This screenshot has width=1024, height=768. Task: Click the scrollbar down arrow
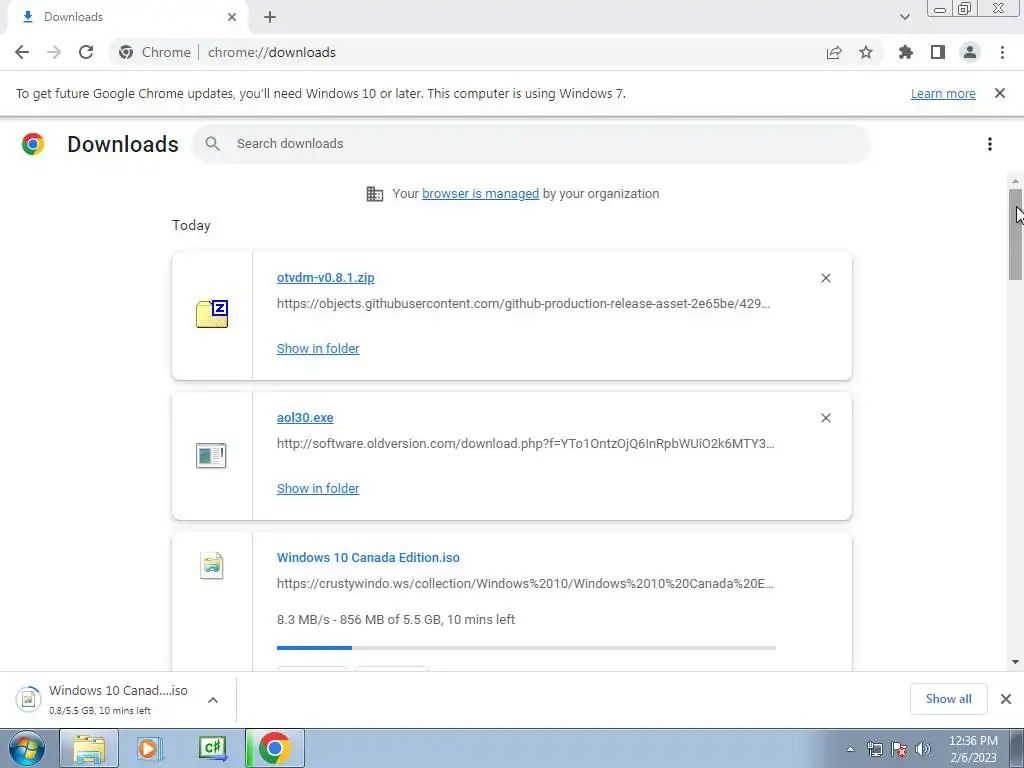[1015, 662]
